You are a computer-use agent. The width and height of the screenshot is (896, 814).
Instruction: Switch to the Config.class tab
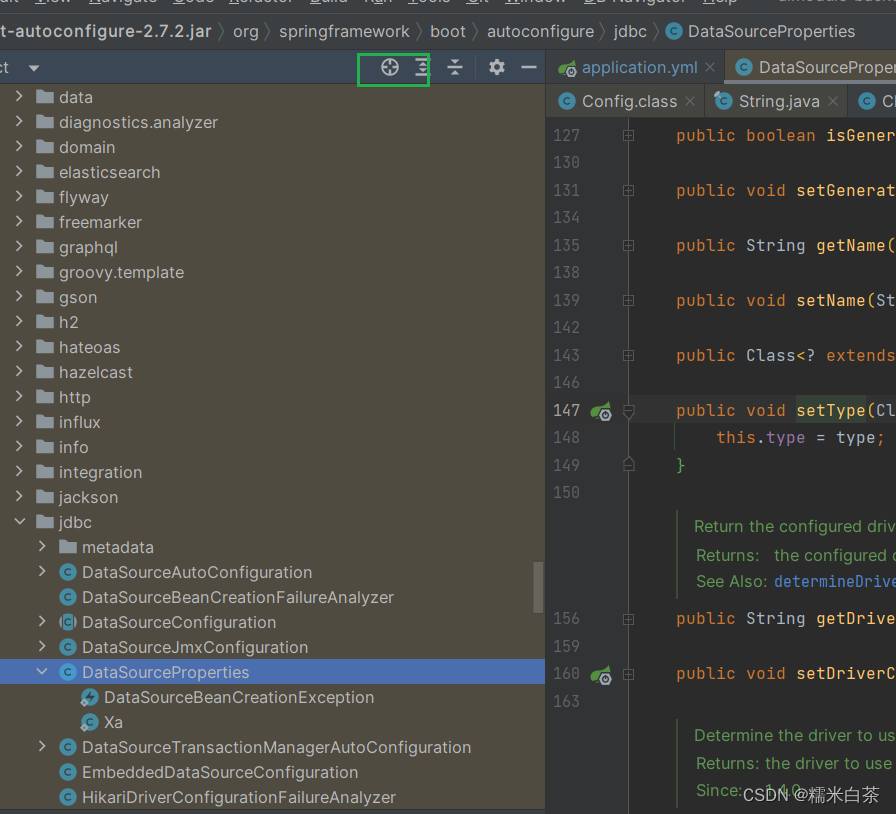[x=629, y=101]
